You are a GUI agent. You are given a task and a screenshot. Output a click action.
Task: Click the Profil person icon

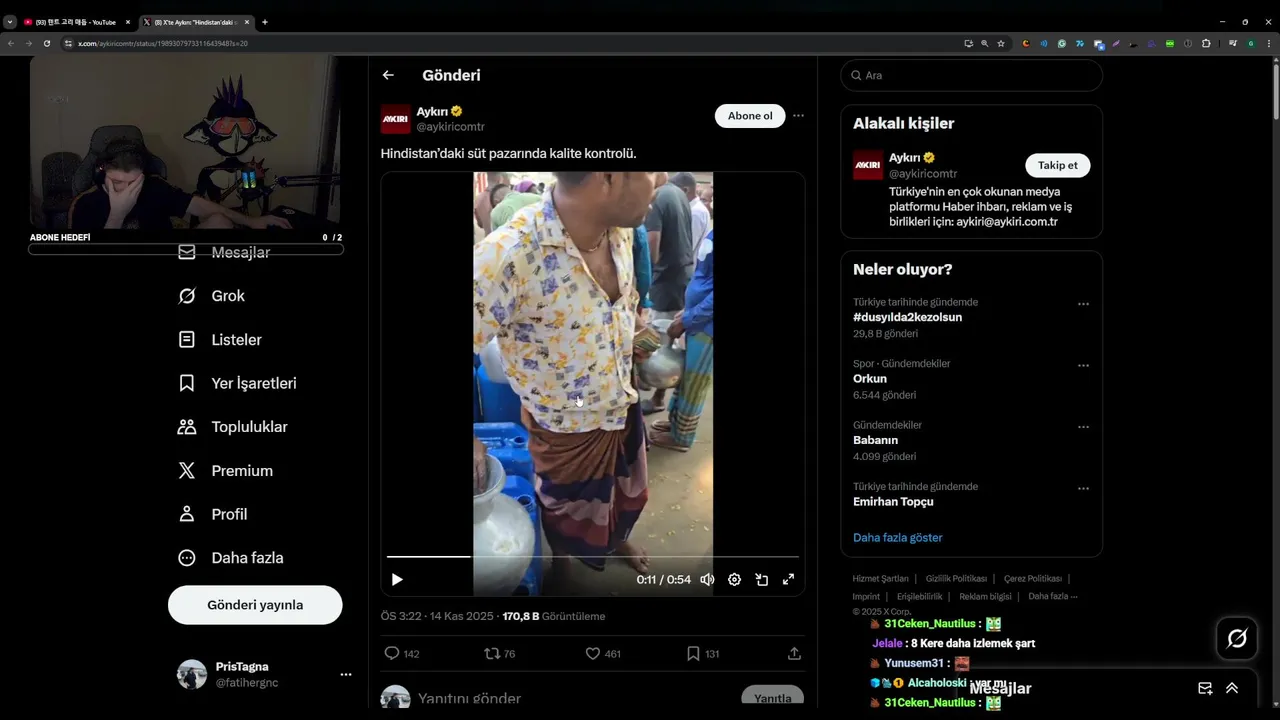click(187, 514)
